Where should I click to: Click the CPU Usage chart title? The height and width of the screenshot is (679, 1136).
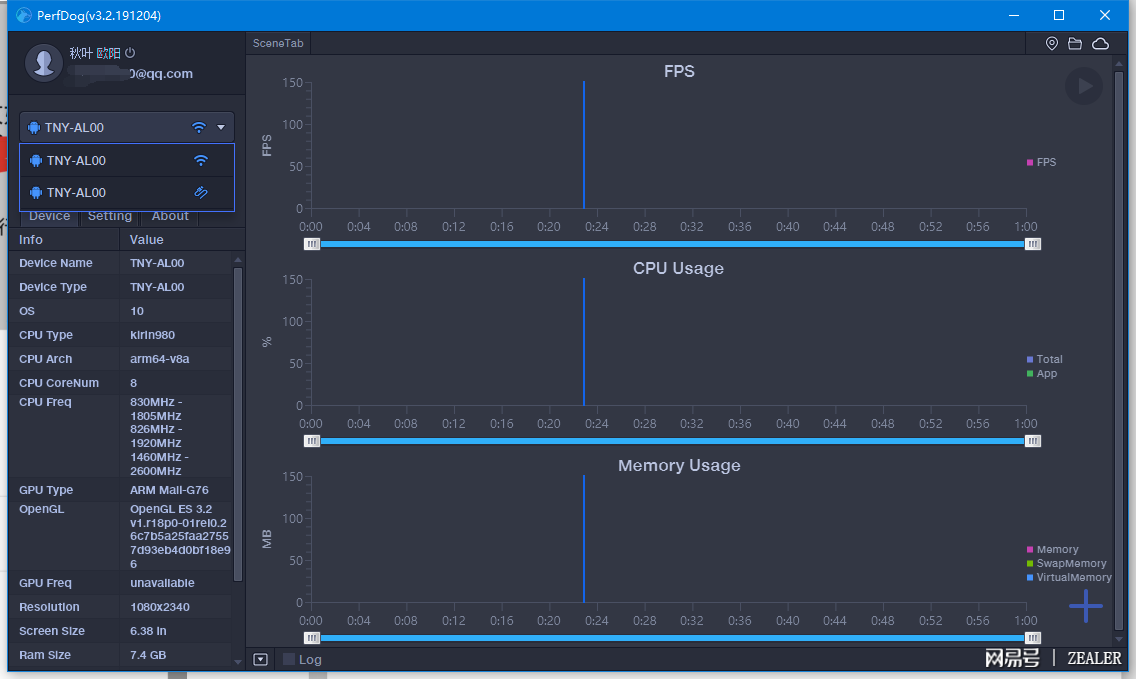(678, 268)
